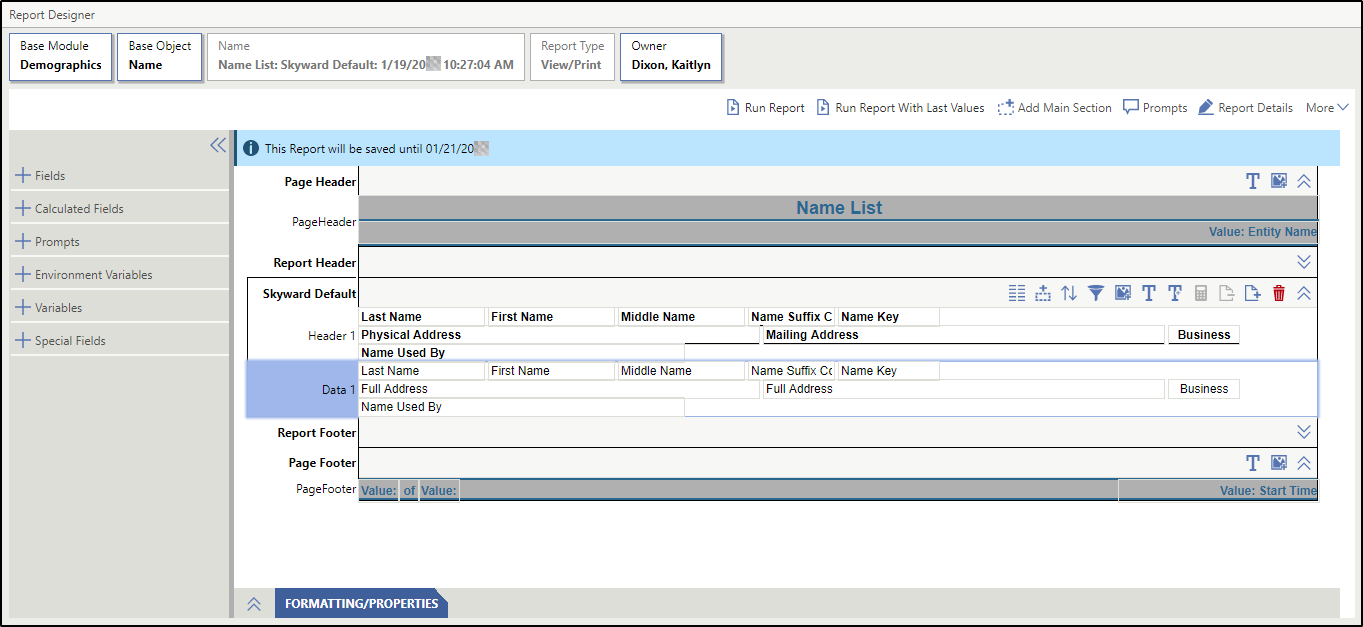
Task: Insert text using the T icon in Skyward Default
Action: (1148, 293)
